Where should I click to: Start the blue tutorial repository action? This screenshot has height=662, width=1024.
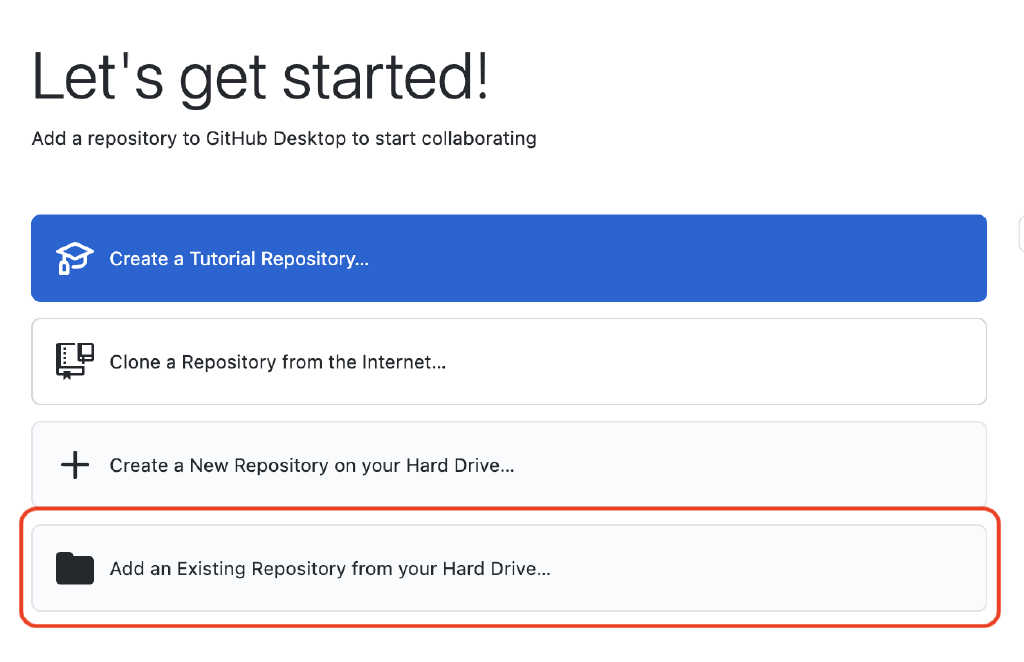(509, 258)
